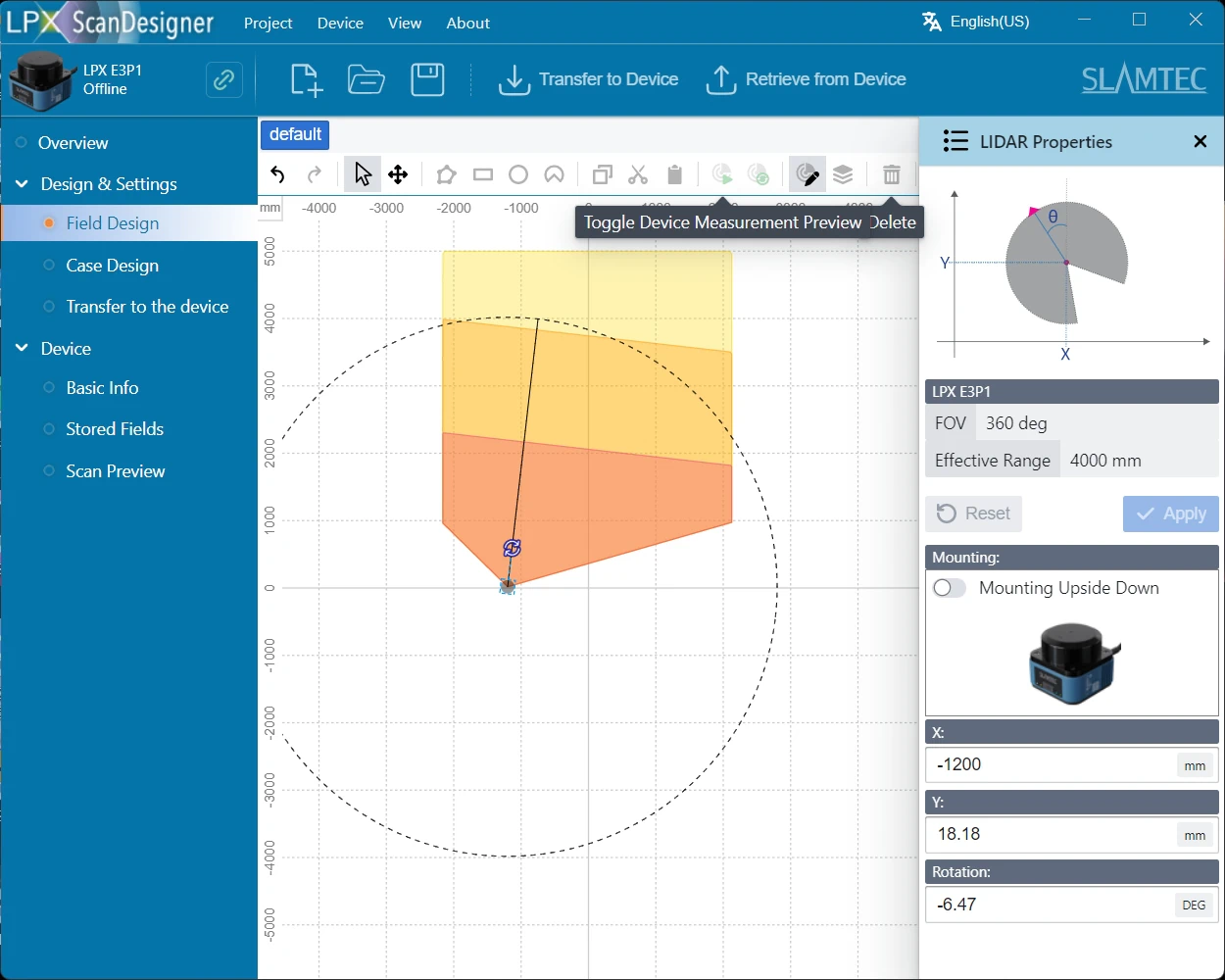Pick the polygon shape tool

coord(446,175)
